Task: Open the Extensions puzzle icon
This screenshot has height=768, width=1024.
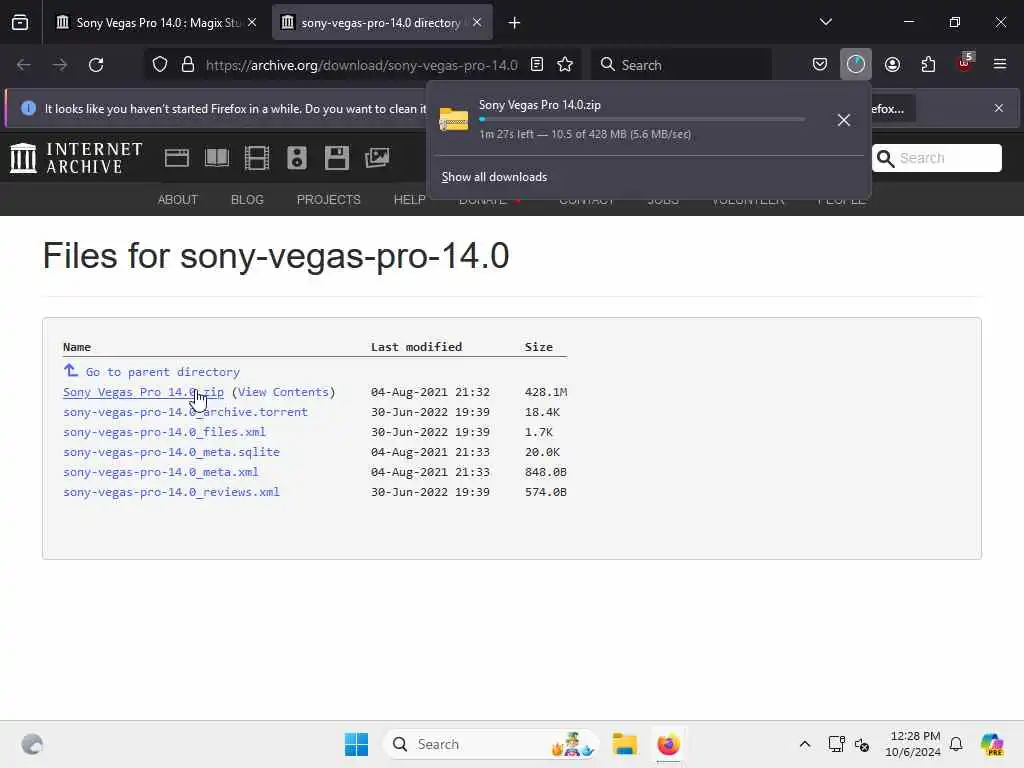Action: coord(928,65)
